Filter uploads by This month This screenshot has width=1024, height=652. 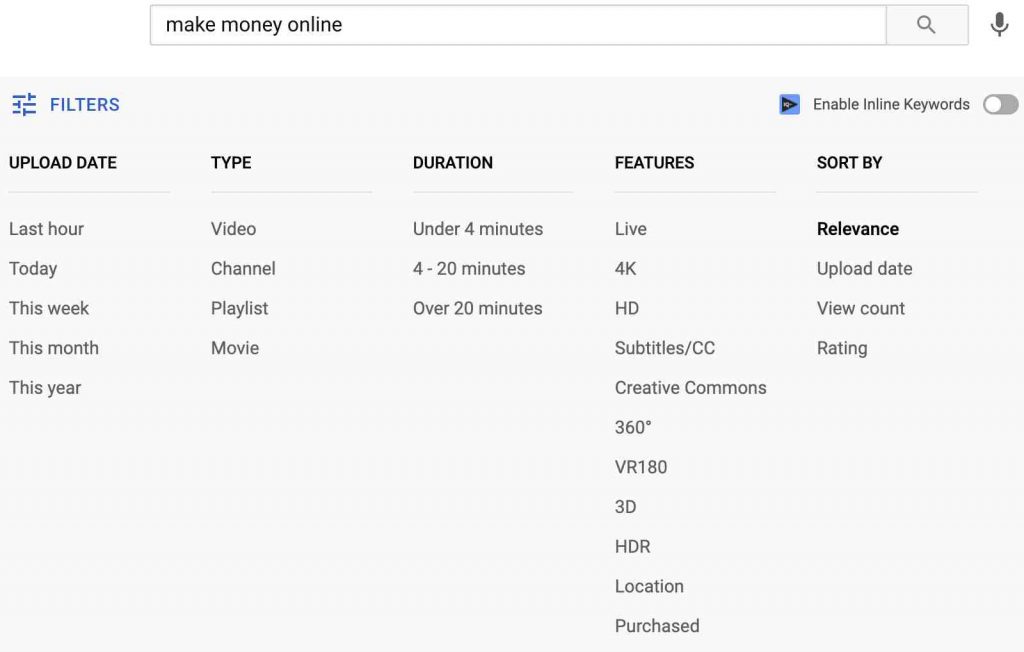click(54, 348)
